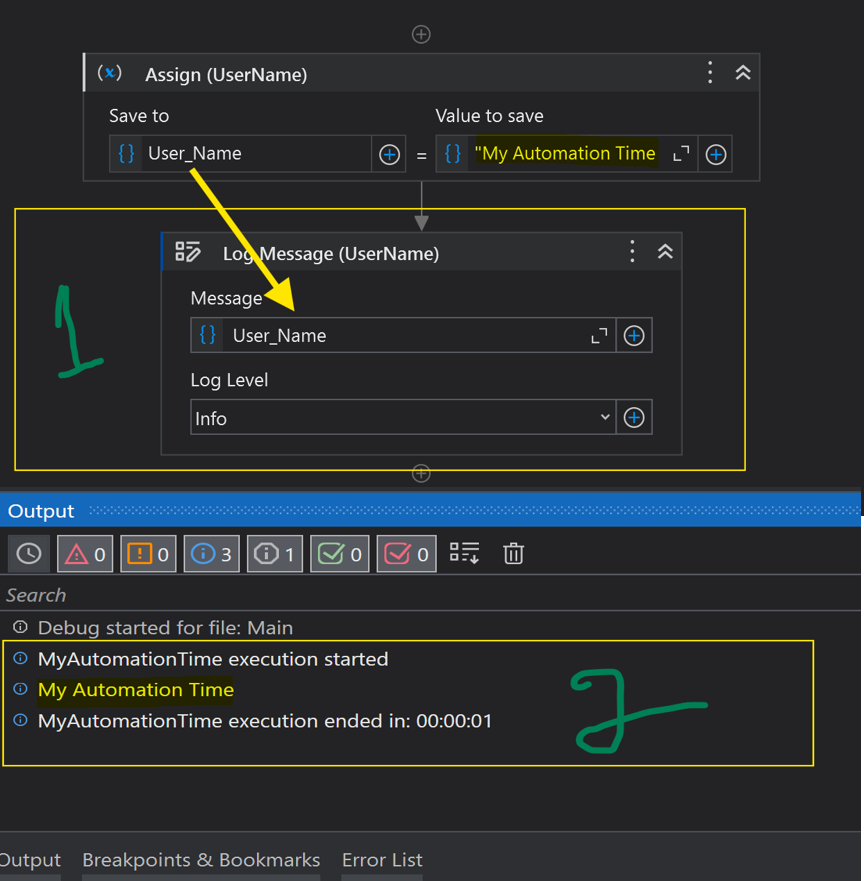This screenshot has width=864, height=881.
Task: Switch to the Error List tab
Action: coord(382,860)
